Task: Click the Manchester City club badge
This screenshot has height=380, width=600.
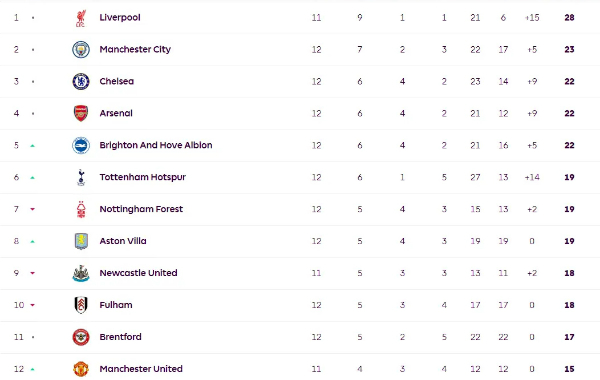Action: [81, 49]
